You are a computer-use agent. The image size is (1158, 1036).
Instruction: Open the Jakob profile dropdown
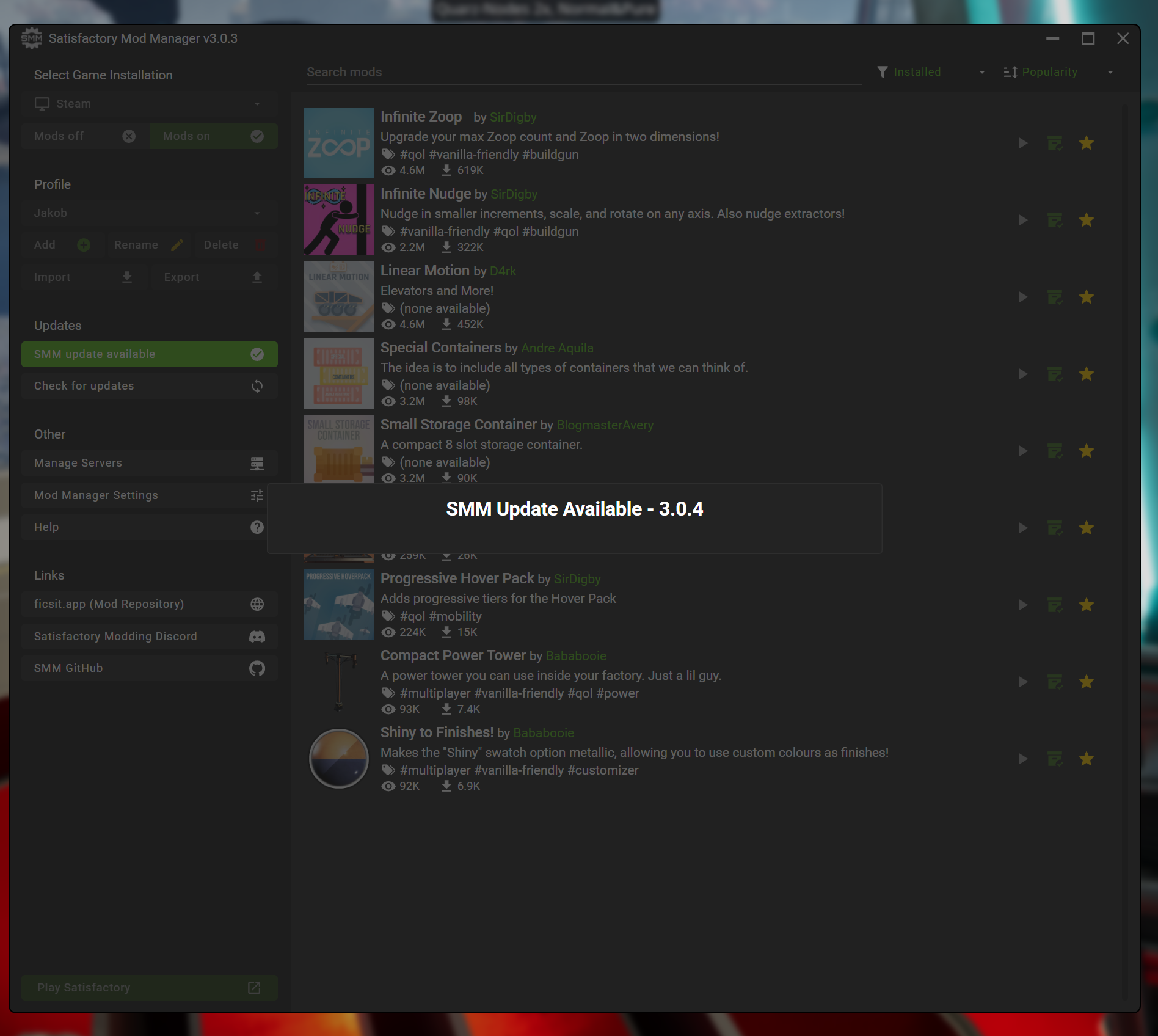tap(149, 213)
